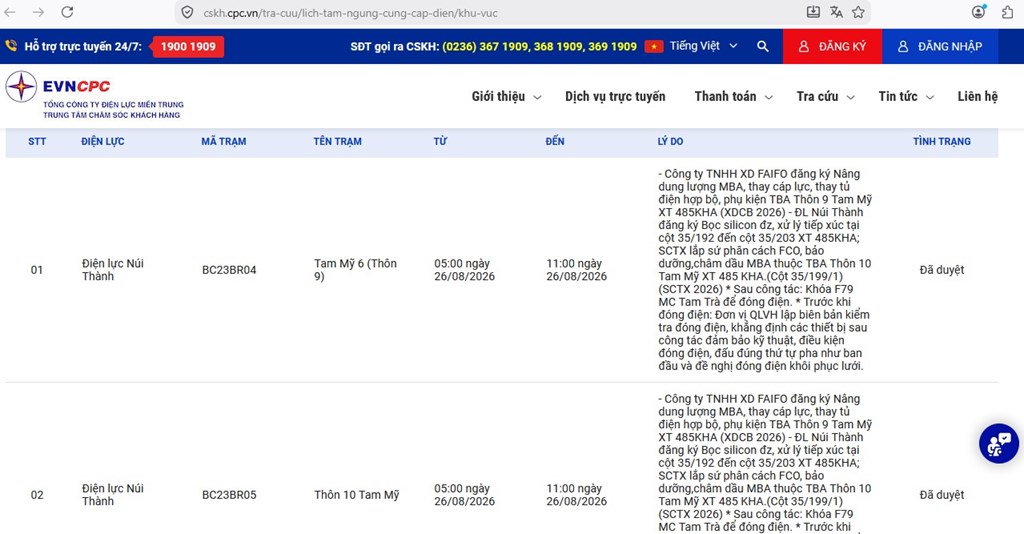The height and width of the screenshot is (534, 1024).
Task: Click the browser forward arrow
Action: pos(39,12)
